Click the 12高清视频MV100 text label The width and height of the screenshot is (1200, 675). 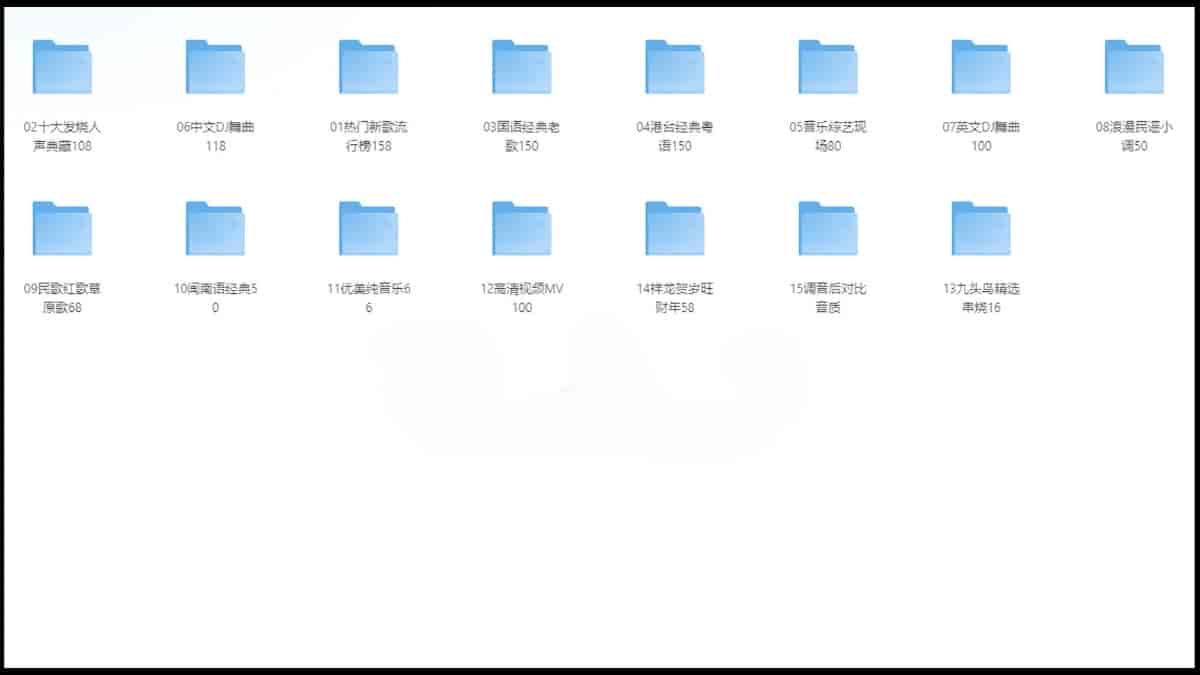(x=521, y=298)
